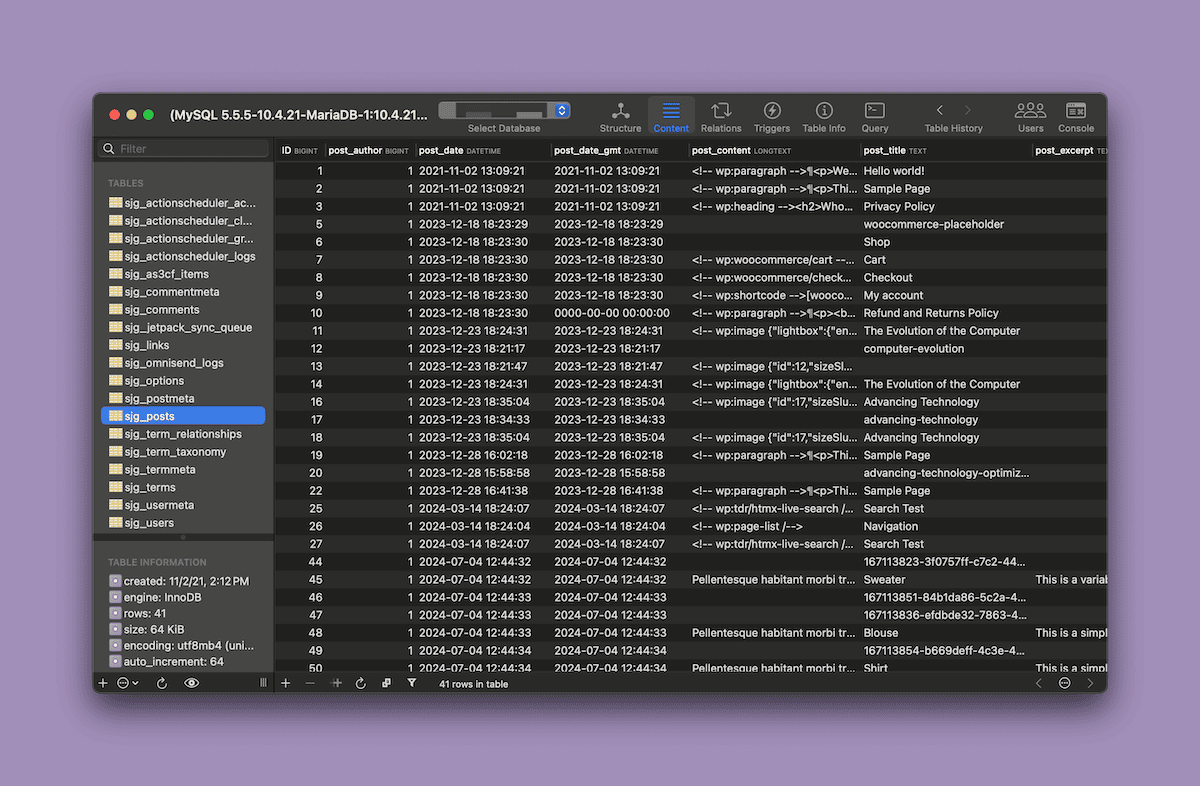Viewport: 1200px width, 786px height.
Task: Select the sjg_omnisend_logs table
Action: point(183,363)
